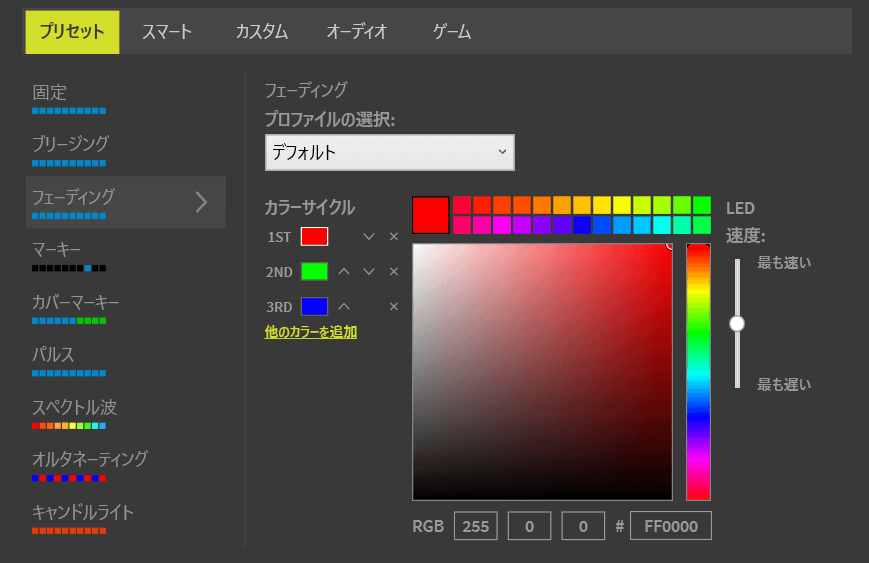Select the 3RD blue cycle color swatch
This screenshot has height=563, width=869.
(x=314, y=306)
